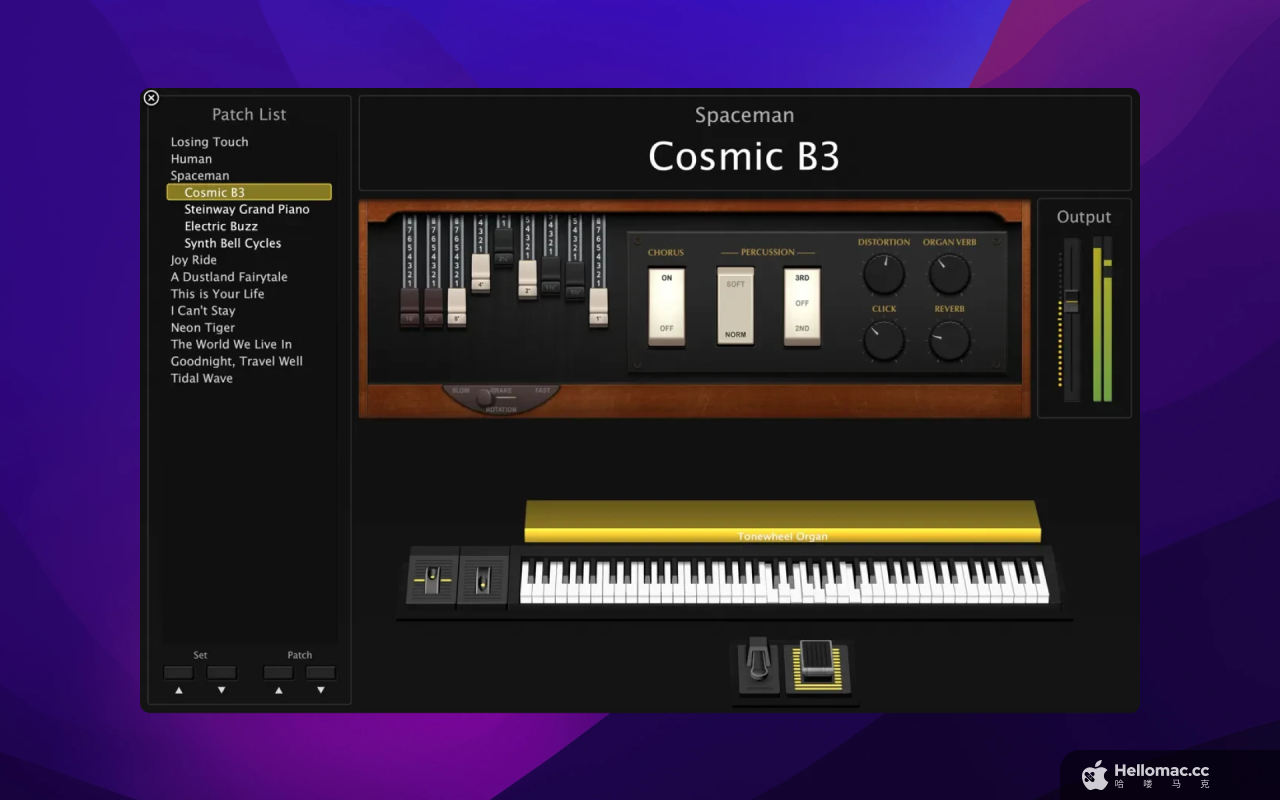Click the Output label

pyautogui.click(x=1084, y=217)
